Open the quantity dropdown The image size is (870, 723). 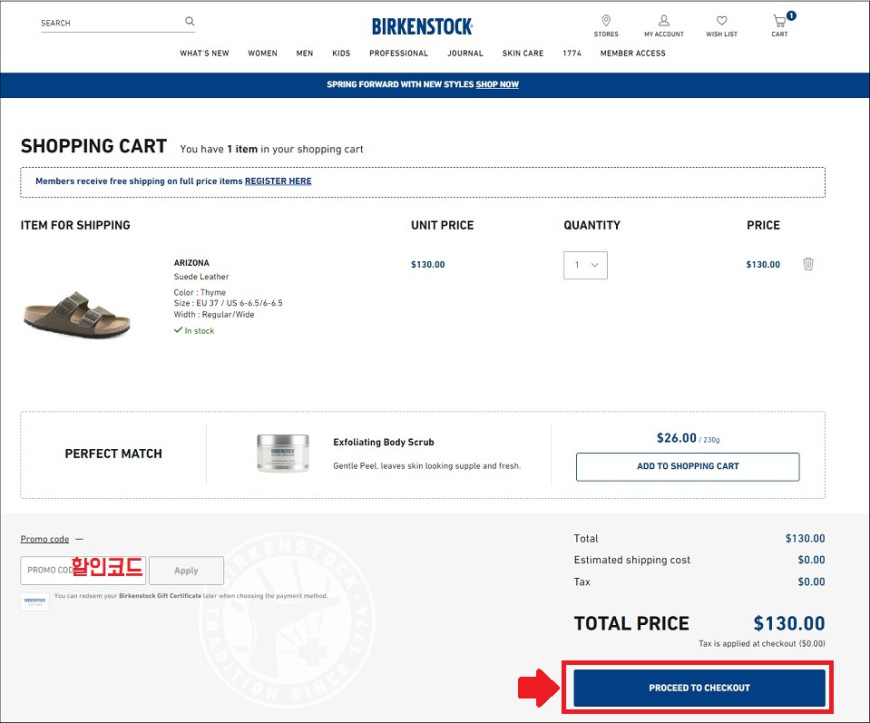tap(585, 265)
